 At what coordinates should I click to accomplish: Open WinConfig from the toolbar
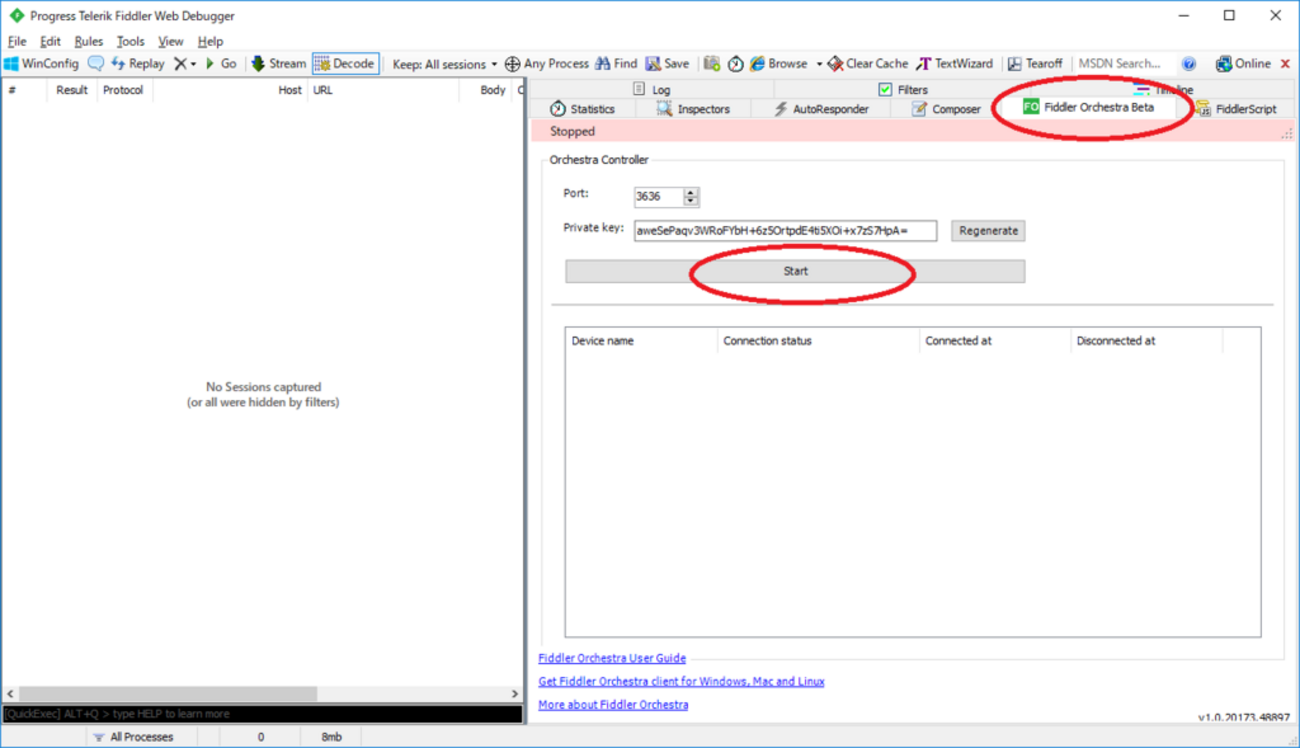click(x=41, y=63)
